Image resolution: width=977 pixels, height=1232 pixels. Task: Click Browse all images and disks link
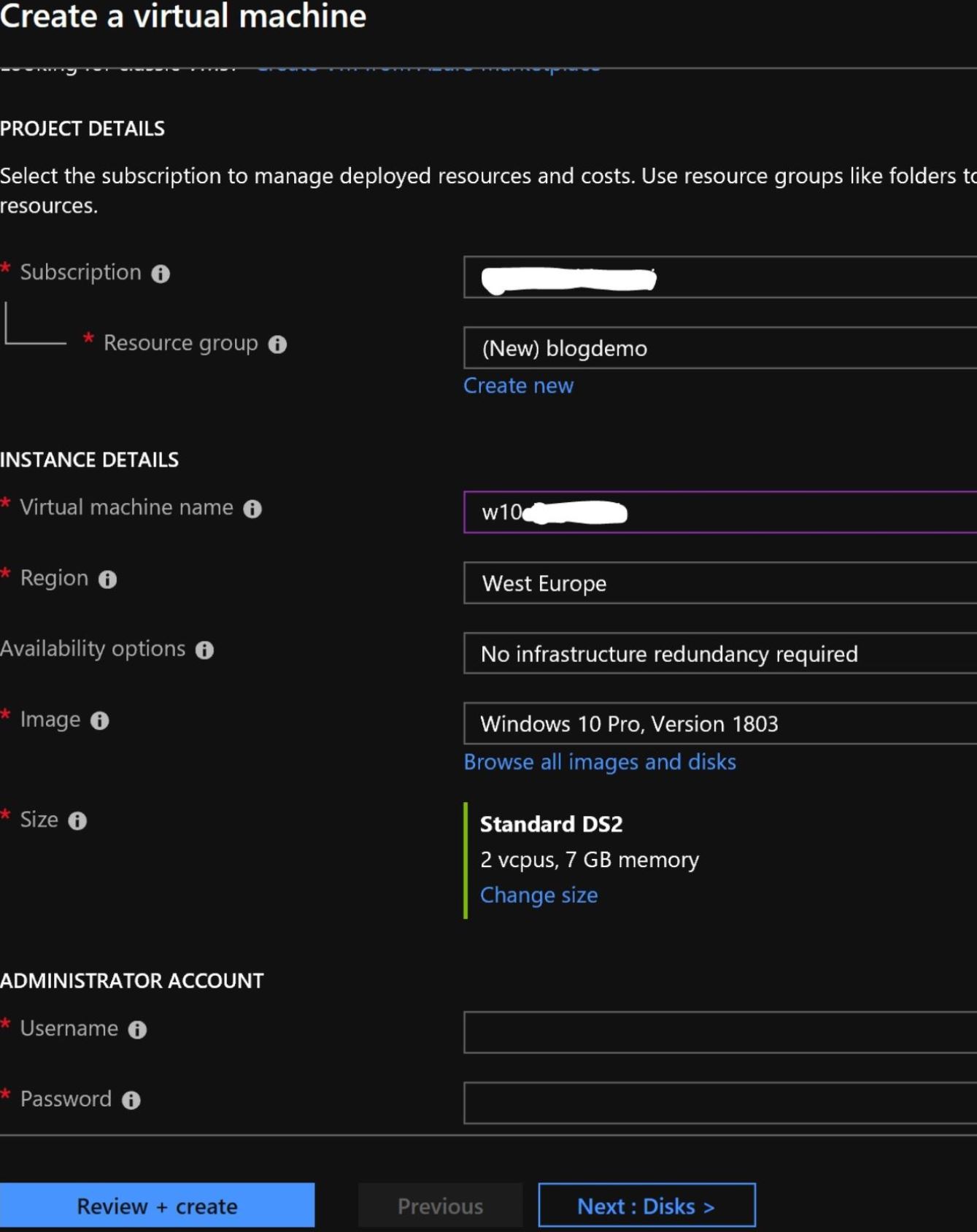tap(600, 762)
